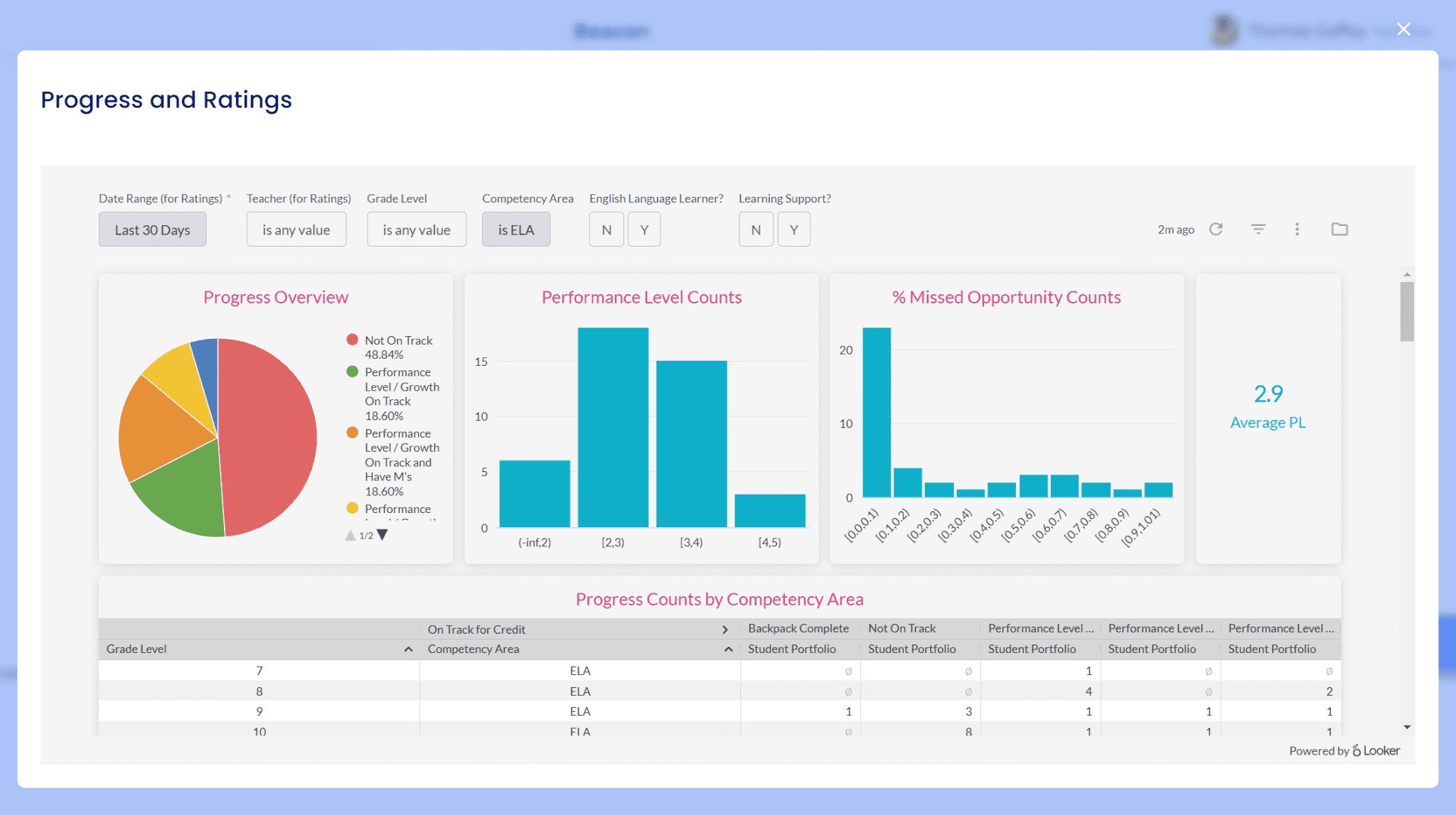1456x815 pixels.
Task: Sort by Grade Level column header
Action: (x=136, y=649)
